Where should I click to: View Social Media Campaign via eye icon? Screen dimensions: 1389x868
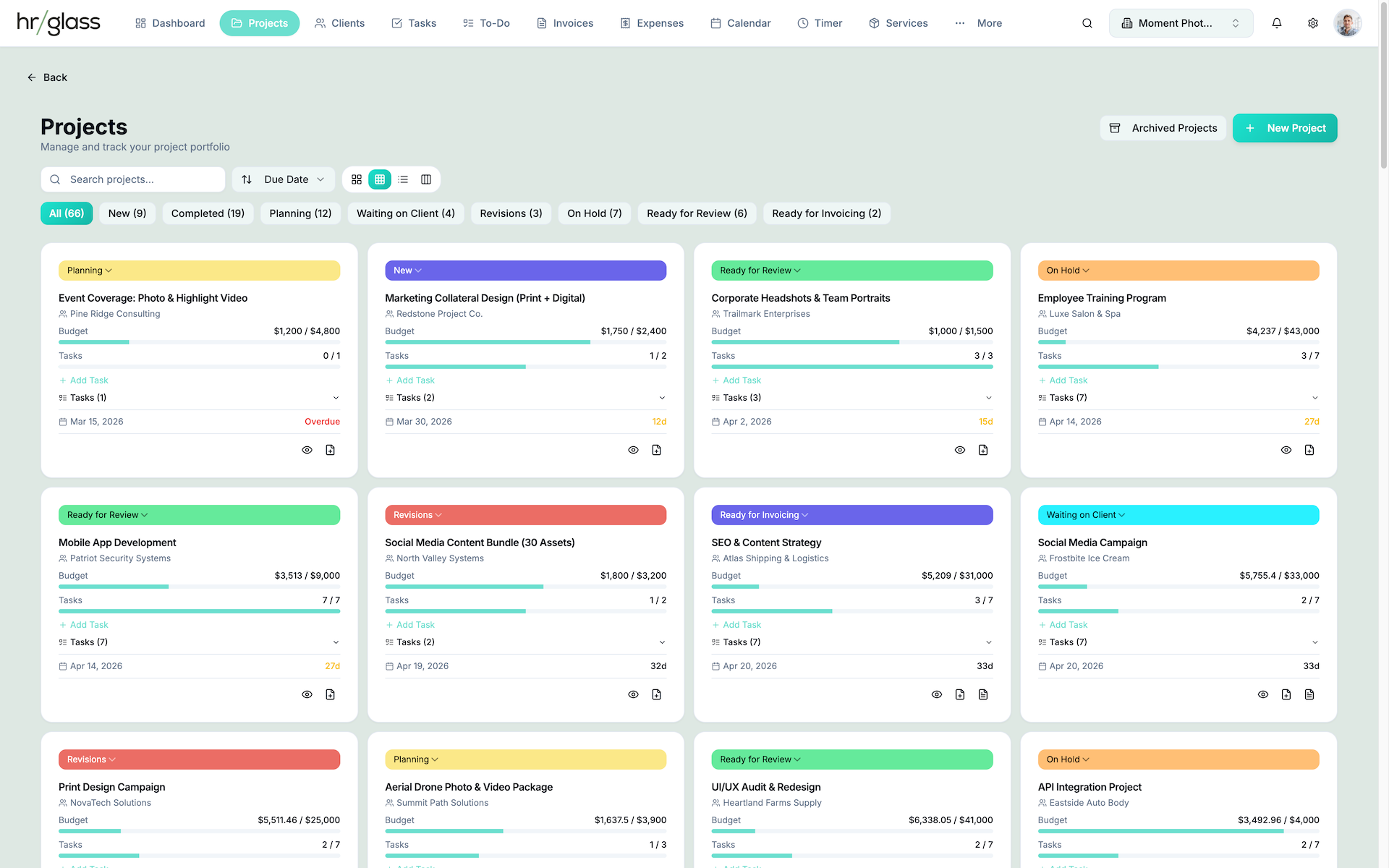1263,694
